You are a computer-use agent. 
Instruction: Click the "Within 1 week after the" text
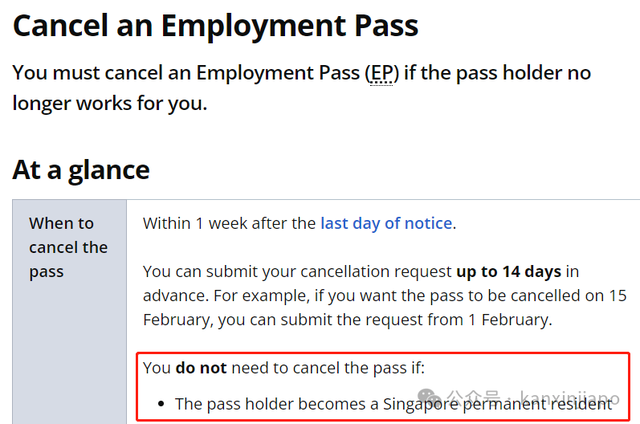229,224
